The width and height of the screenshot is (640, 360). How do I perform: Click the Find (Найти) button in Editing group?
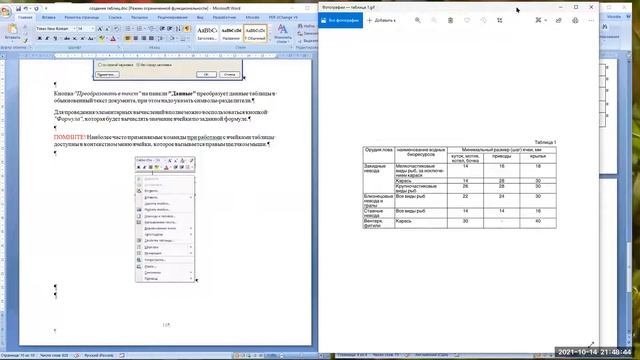coord(307,26)
